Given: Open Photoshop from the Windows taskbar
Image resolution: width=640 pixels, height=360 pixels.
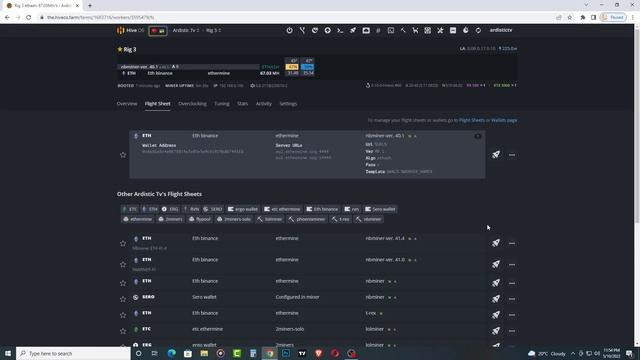Looking at the screenshot, I should point(286,353).
